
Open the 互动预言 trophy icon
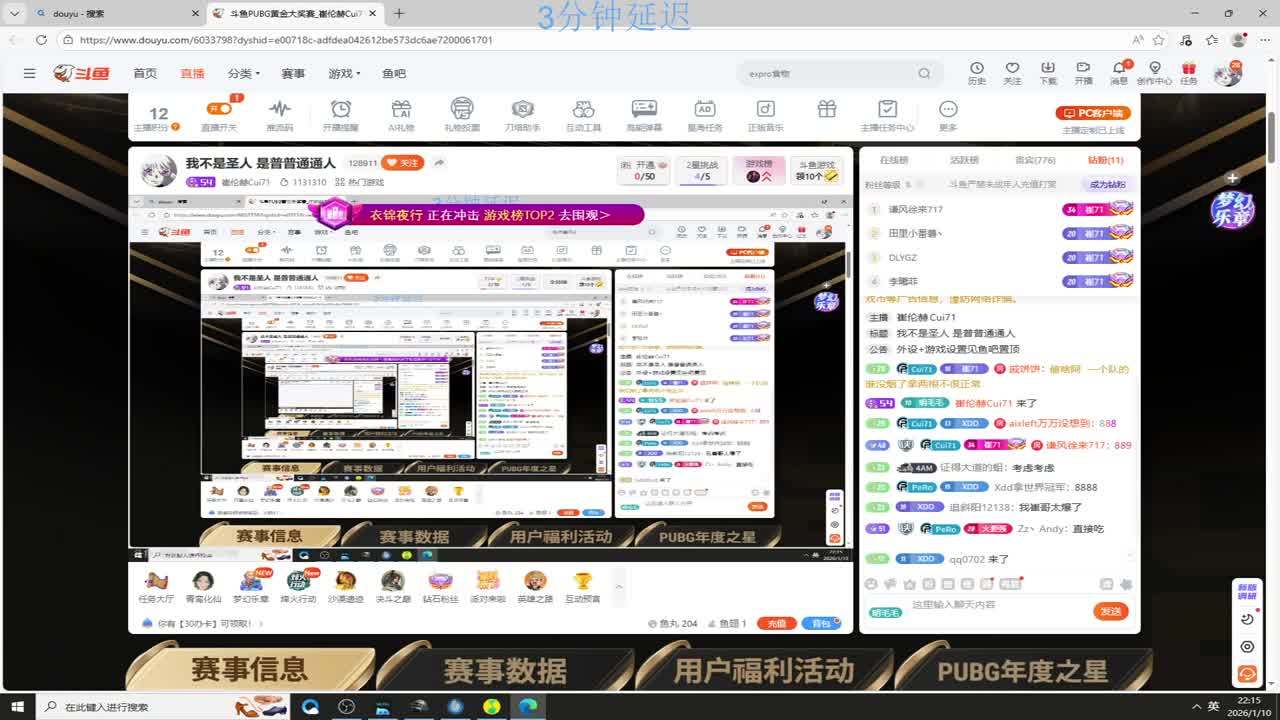583,587
